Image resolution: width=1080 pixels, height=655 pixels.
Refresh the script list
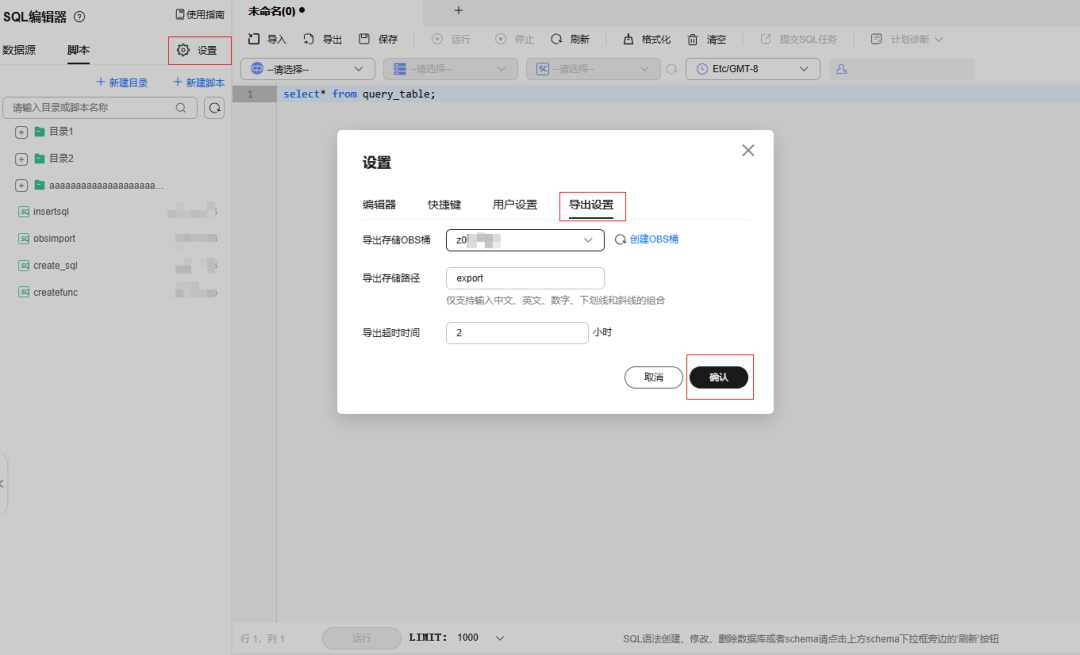pos(215,107)
